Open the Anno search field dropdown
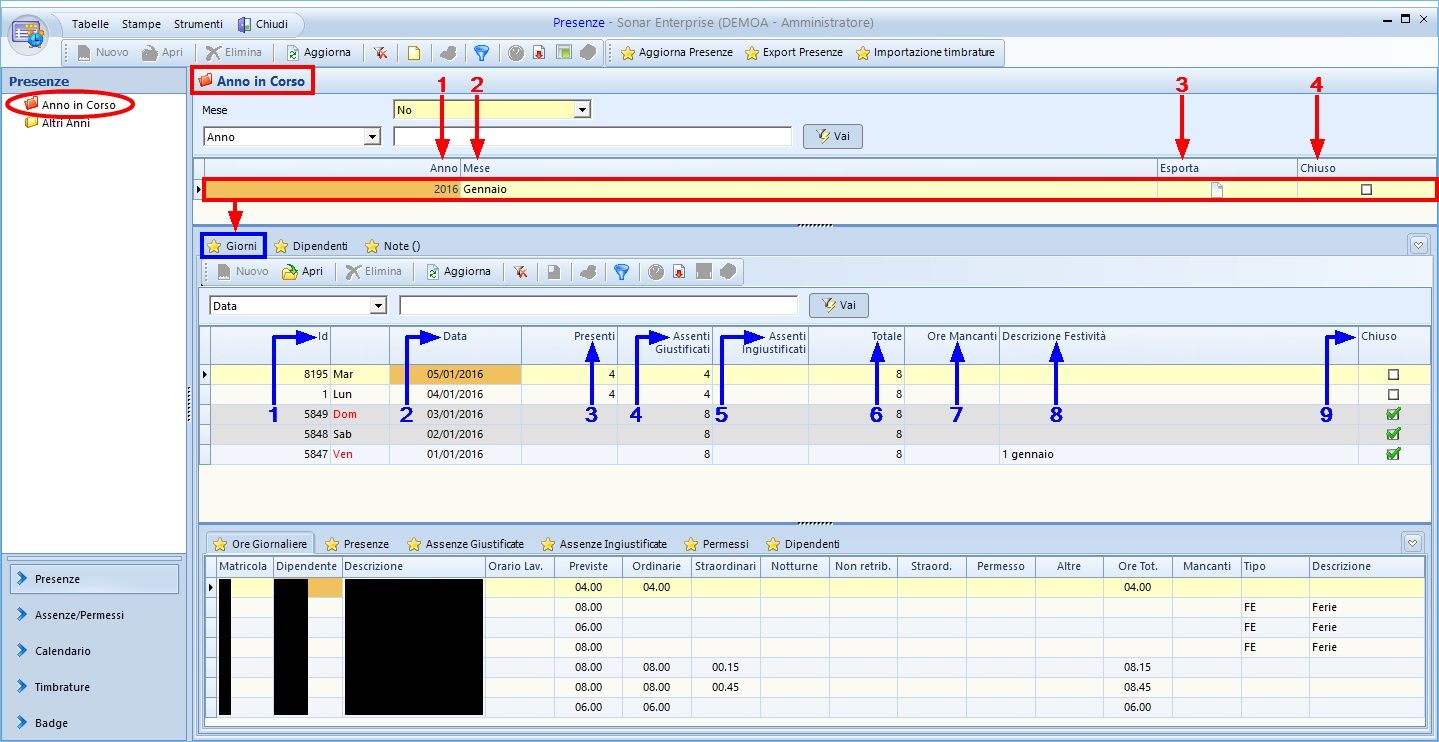 (x=373, y=137)
